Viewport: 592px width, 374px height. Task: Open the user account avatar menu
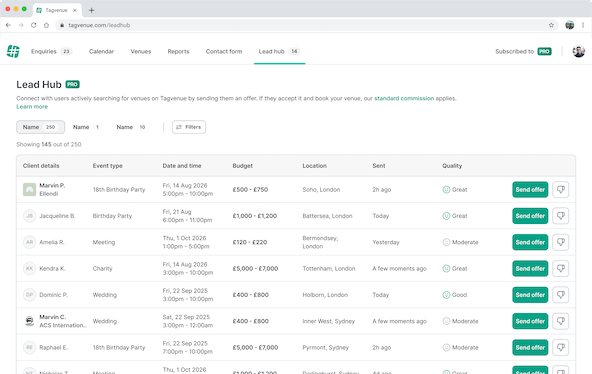click(578, 51)
